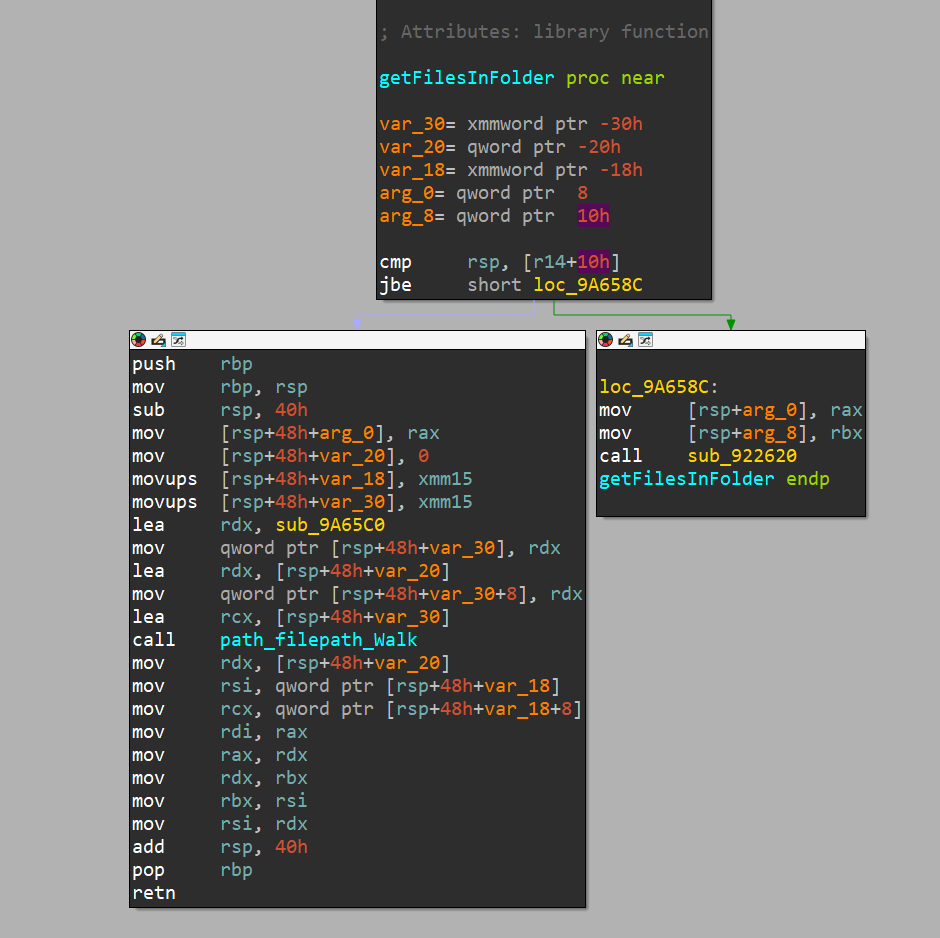Click the title bar of left node

pos(380,340)
